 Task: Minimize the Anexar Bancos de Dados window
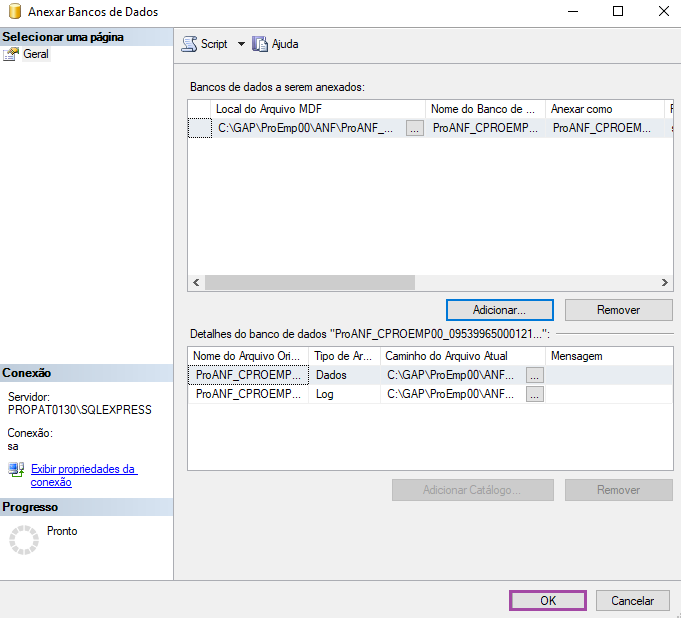573,11
